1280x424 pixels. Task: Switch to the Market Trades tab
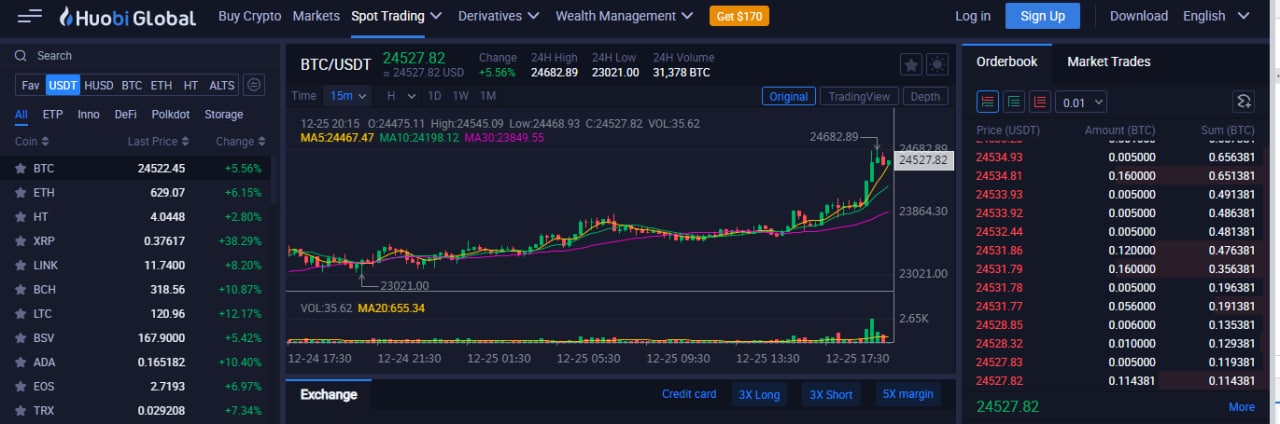pyautogui.click(x=1108, y=62)
